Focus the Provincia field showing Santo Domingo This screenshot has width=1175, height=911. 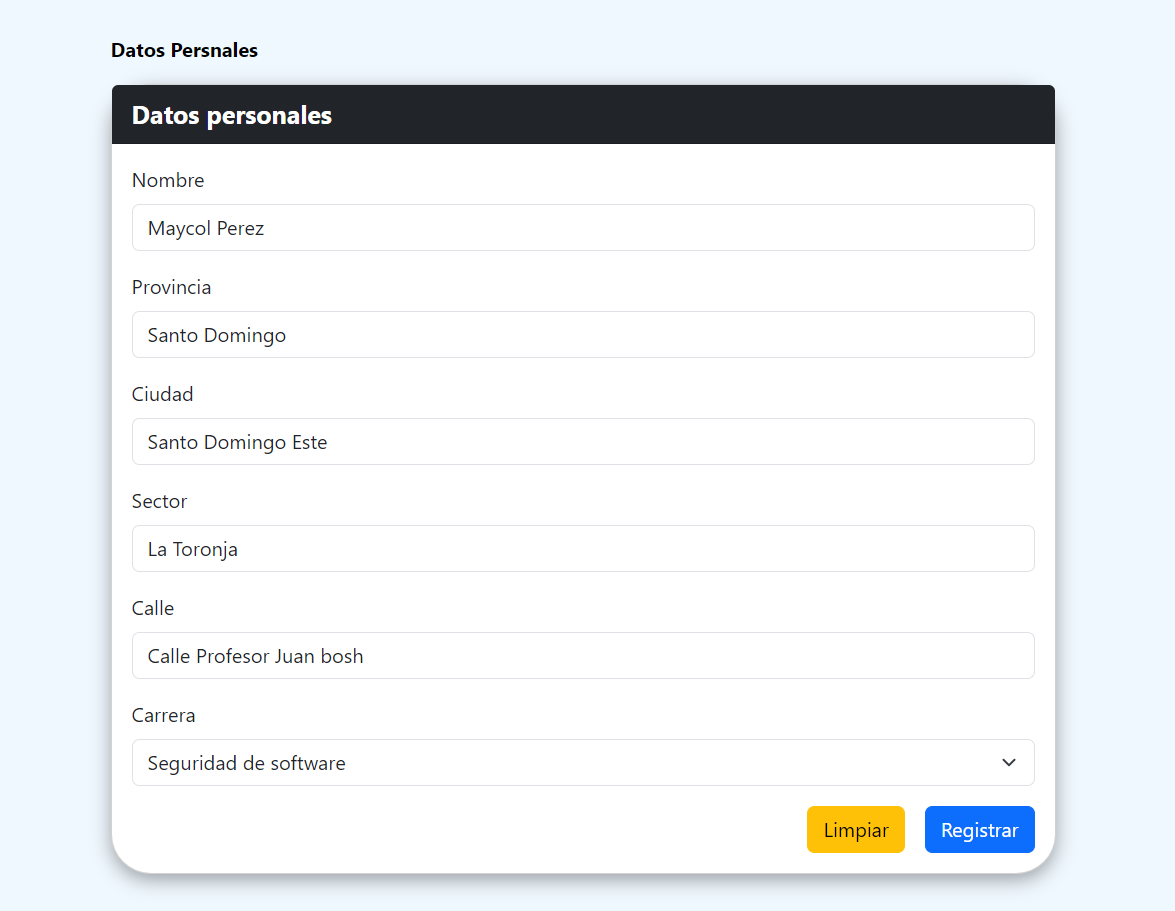(583, 334)
